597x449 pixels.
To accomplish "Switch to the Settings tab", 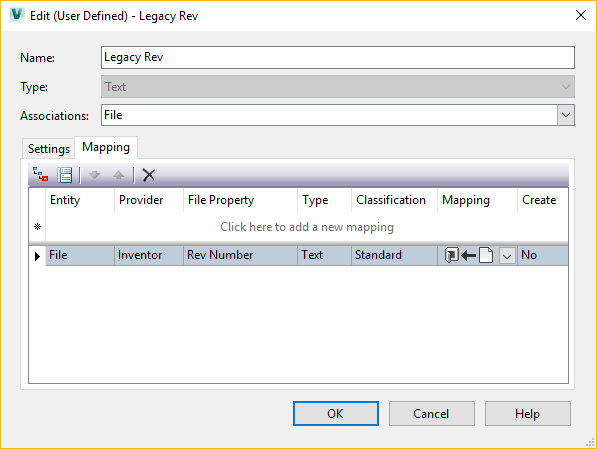I will (x=49, y=149).
